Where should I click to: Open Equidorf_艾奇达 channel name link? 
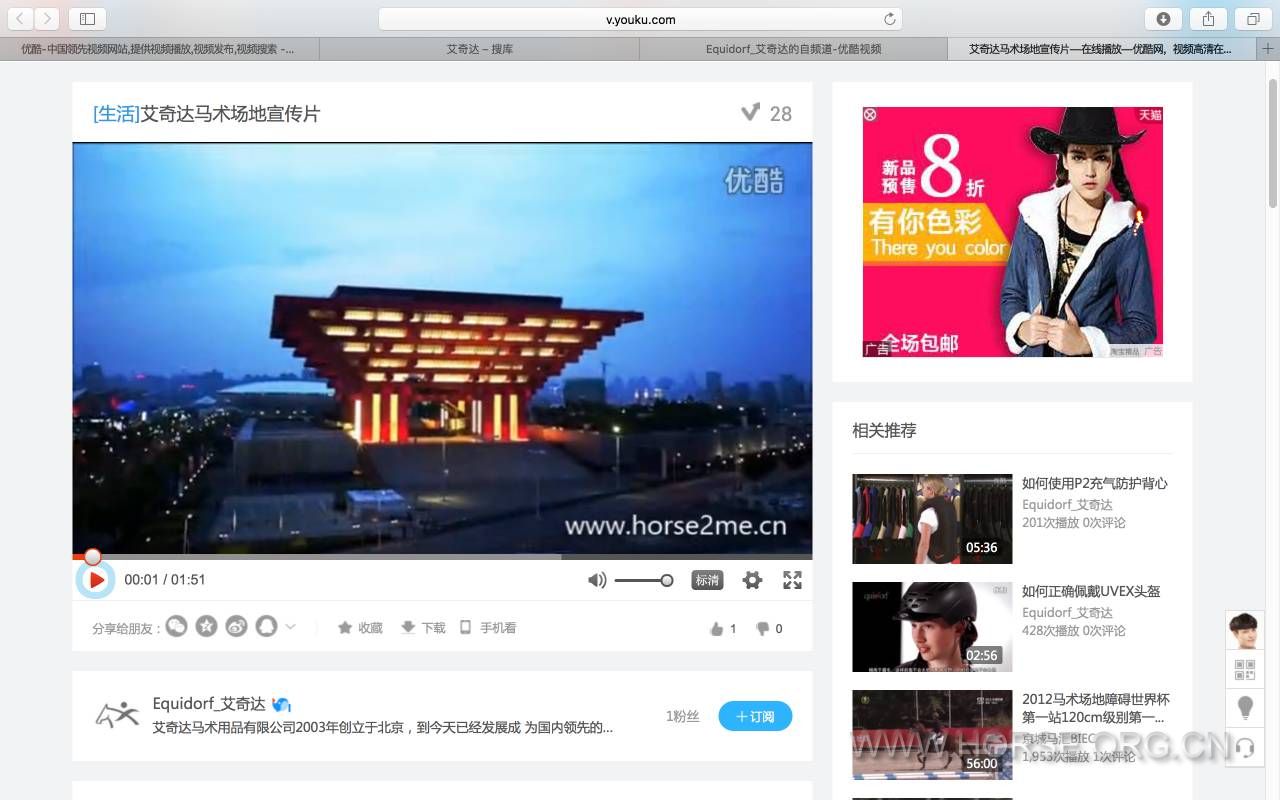click(x=208, y=704)
